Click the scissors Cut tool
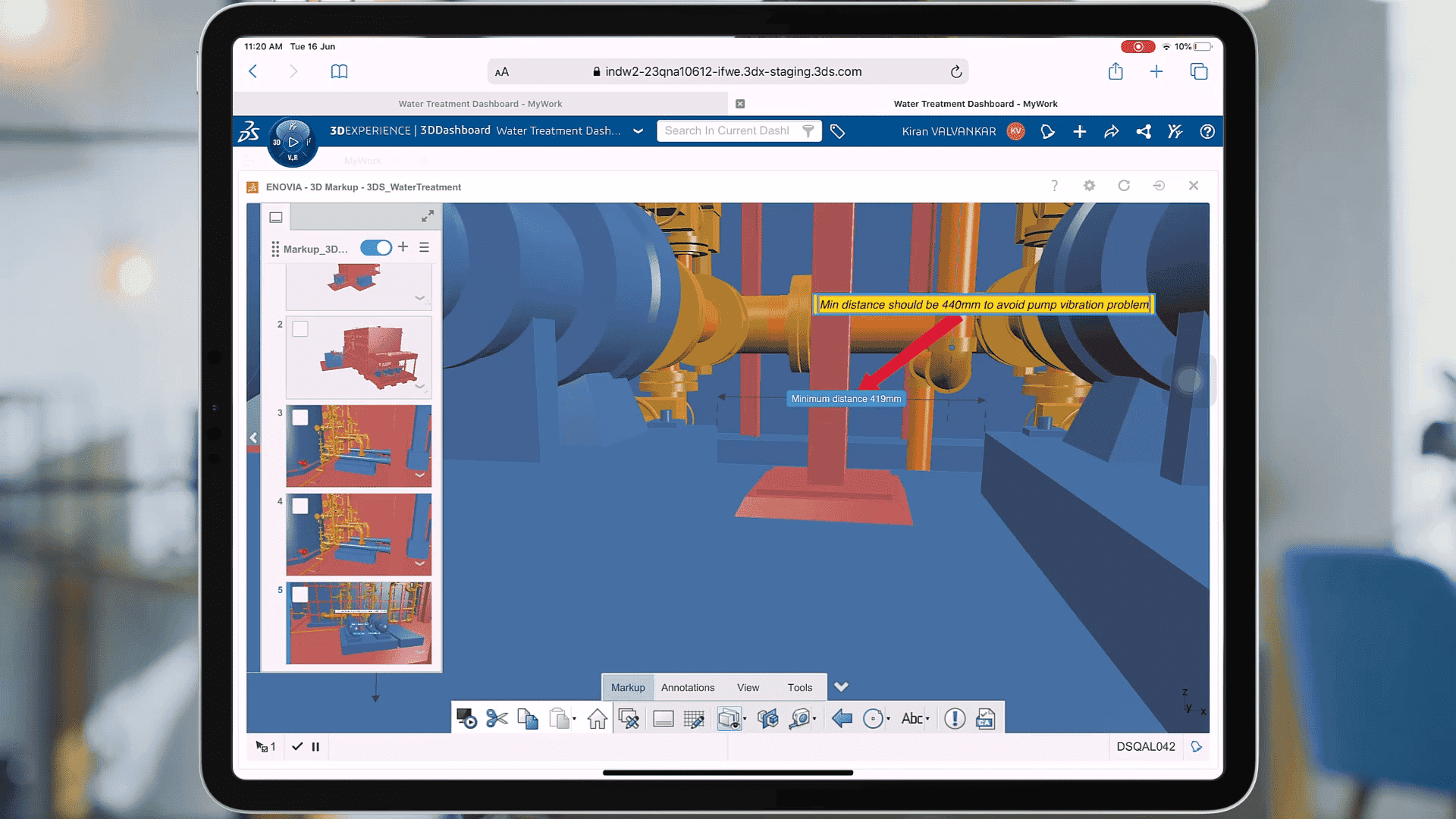Viewport: 1456px width, 819px height. pos(497,718)
